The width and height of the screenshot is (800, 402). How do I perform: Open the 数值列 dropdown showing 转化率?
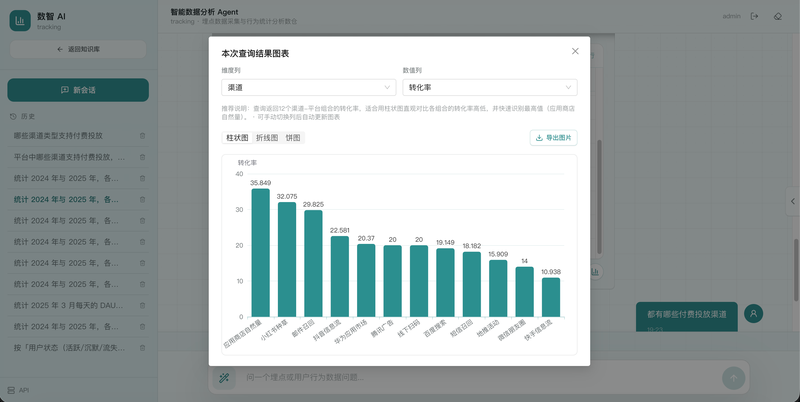490,87
